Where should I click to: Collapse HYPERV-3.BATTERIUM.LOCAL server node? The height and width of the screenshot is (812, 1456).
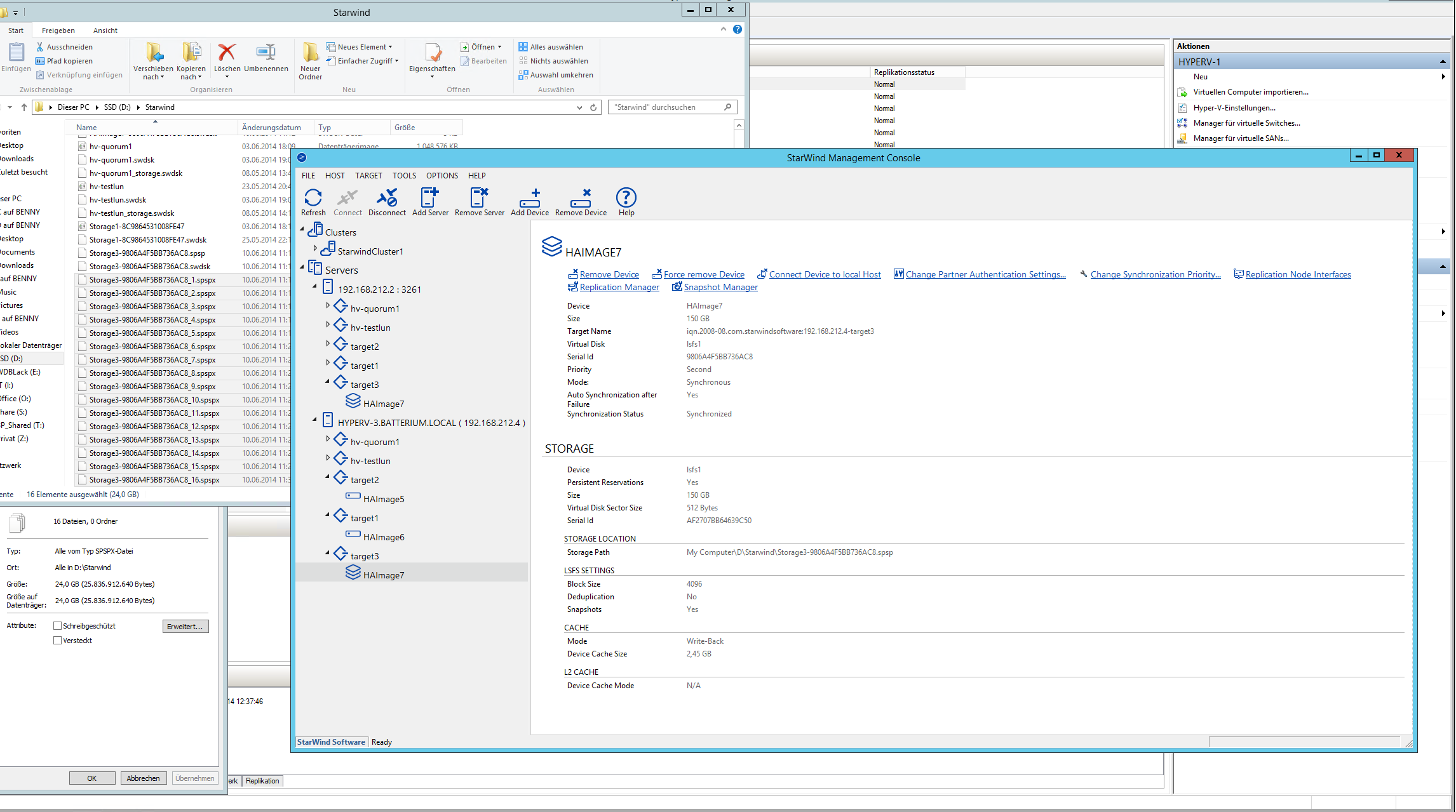[315, 420]
